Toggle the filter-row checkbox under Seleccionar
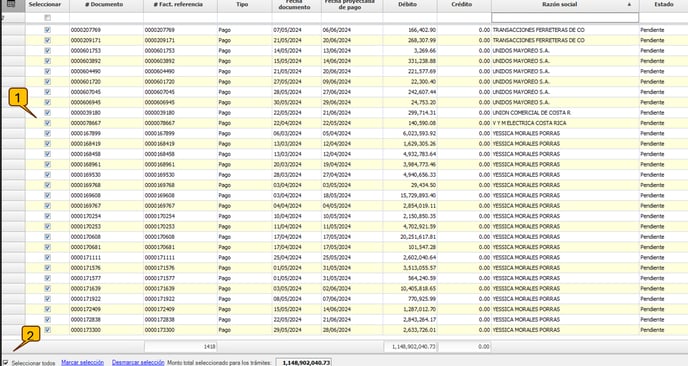This screenshot has height=366, width=688. click(47, 18)
